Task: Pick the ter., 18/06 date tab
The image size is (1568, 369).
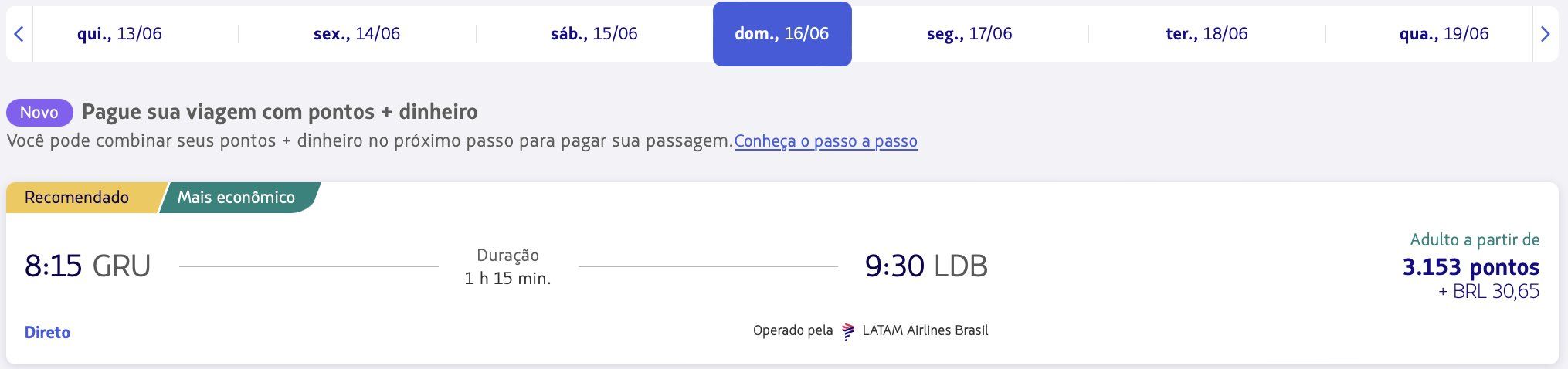Action: (x=1207, y=34)
